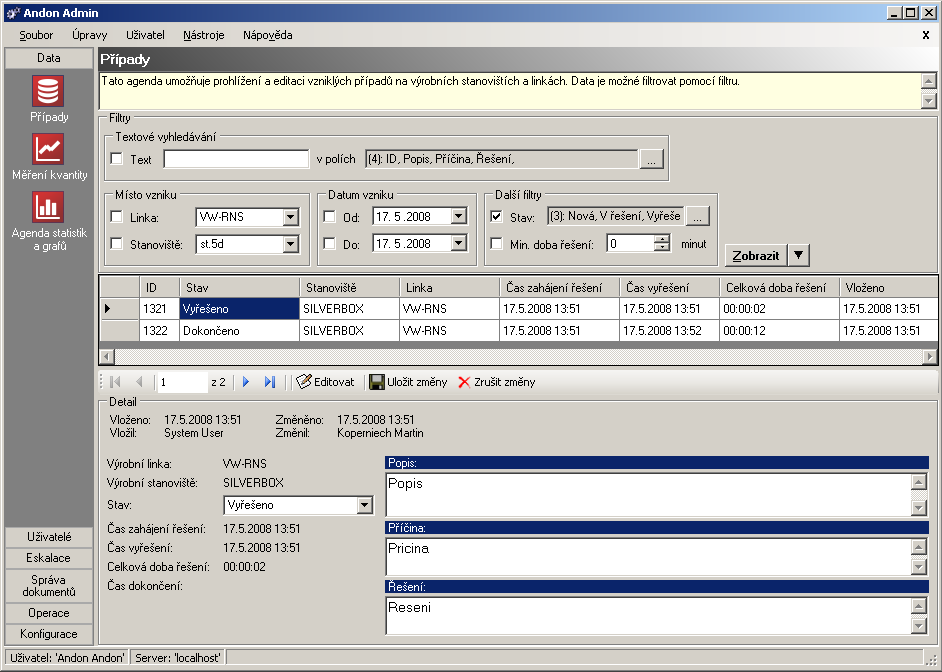Uncheck the Stav filter checkbox
This screenshot has height=672, width=942.
(497, 216)
